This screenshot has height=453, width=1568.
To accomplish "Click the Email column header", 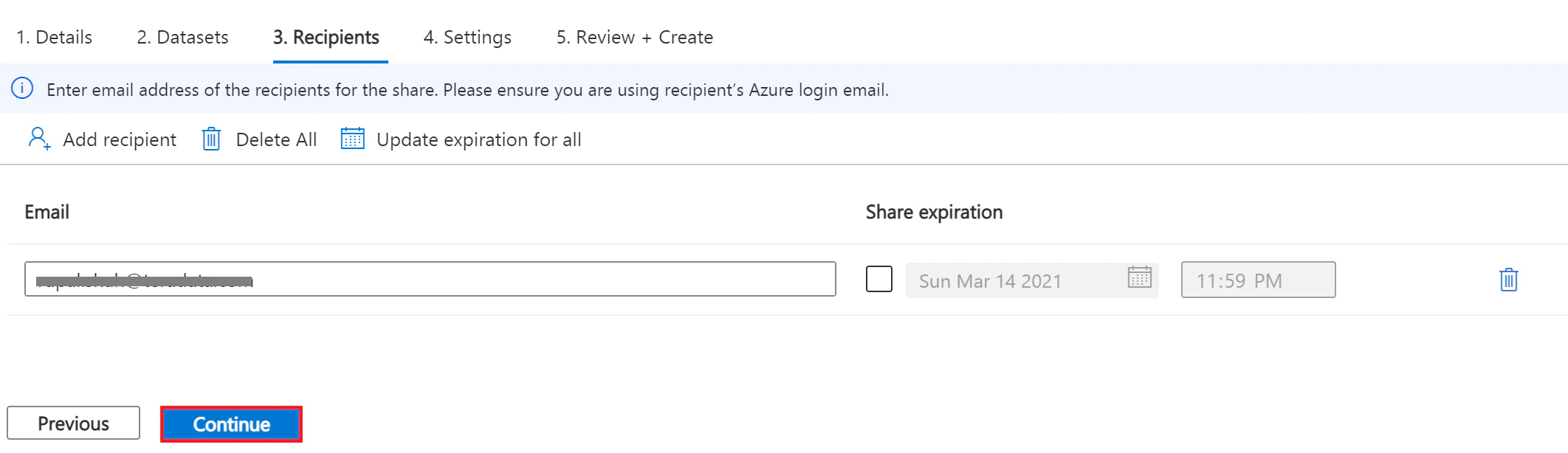I will pyautogui.click(x=47, y=212).
